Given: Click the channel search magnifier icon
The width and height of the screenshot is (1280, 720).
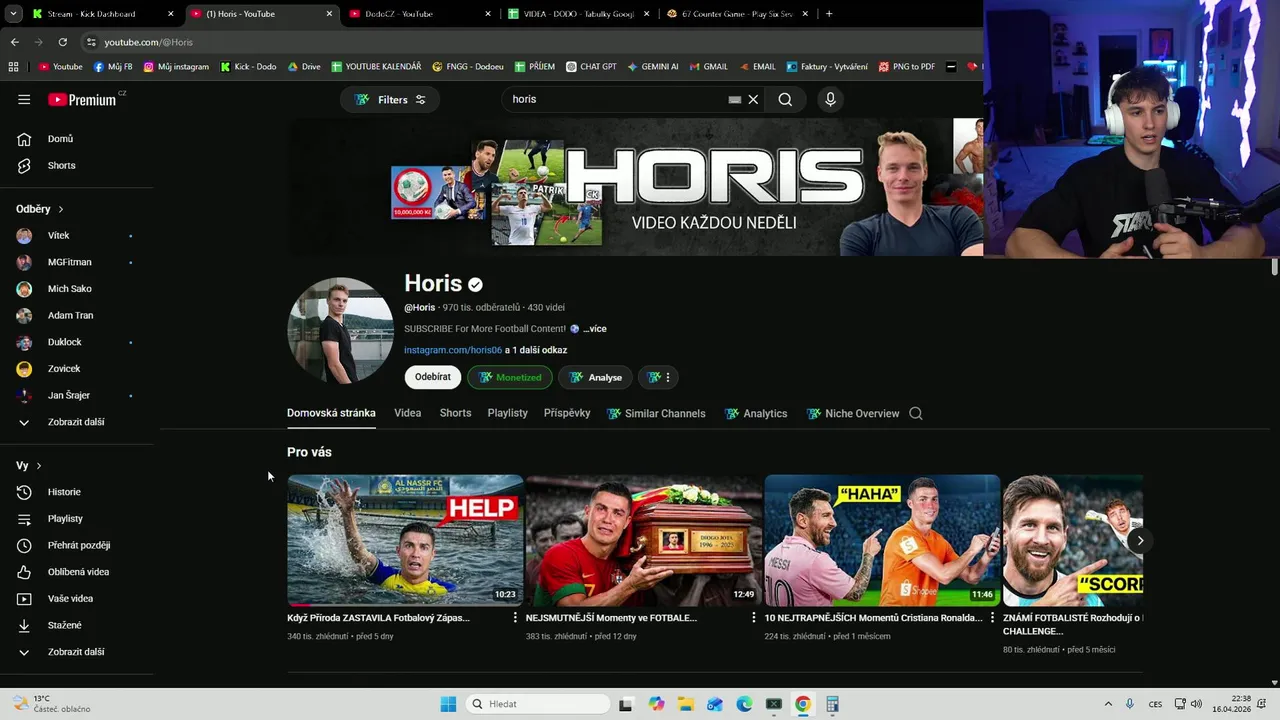Looking at the screenshot, I should pos(916,413).
